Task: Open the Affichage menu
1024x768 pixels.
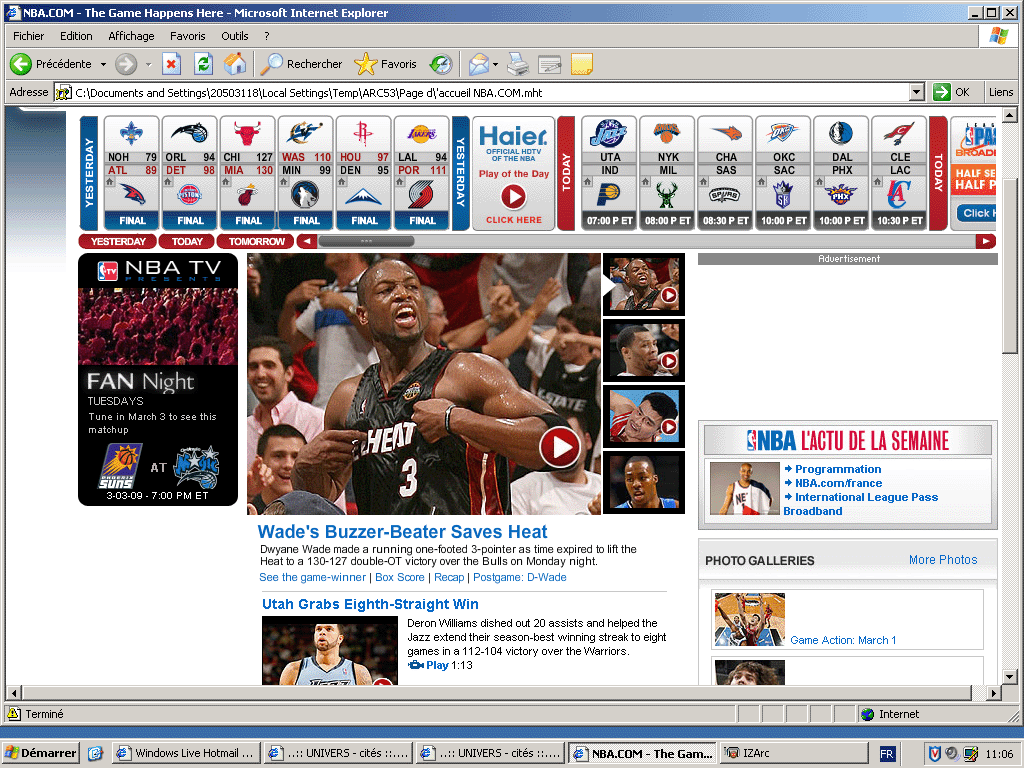Action: point(131,36)
